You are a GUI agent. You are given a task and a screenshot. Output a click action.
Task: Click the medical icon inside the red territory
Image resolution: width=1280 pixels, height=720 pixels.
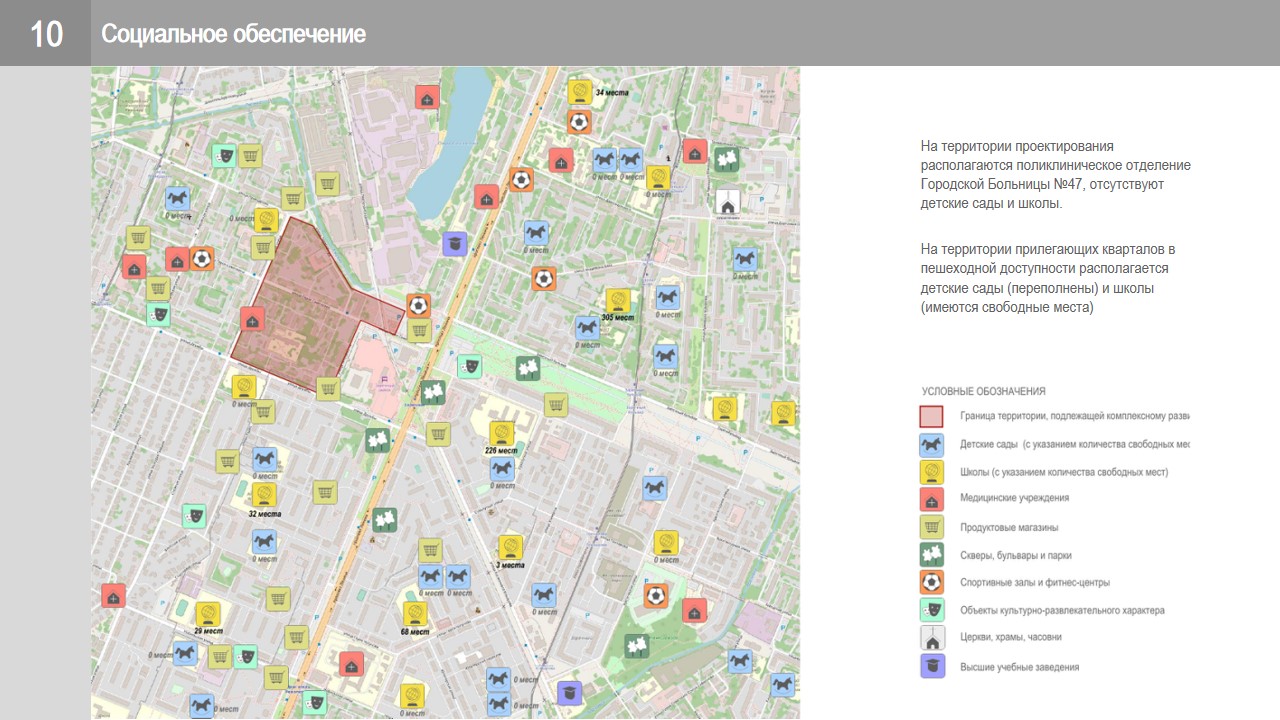(x=253, y=319)
